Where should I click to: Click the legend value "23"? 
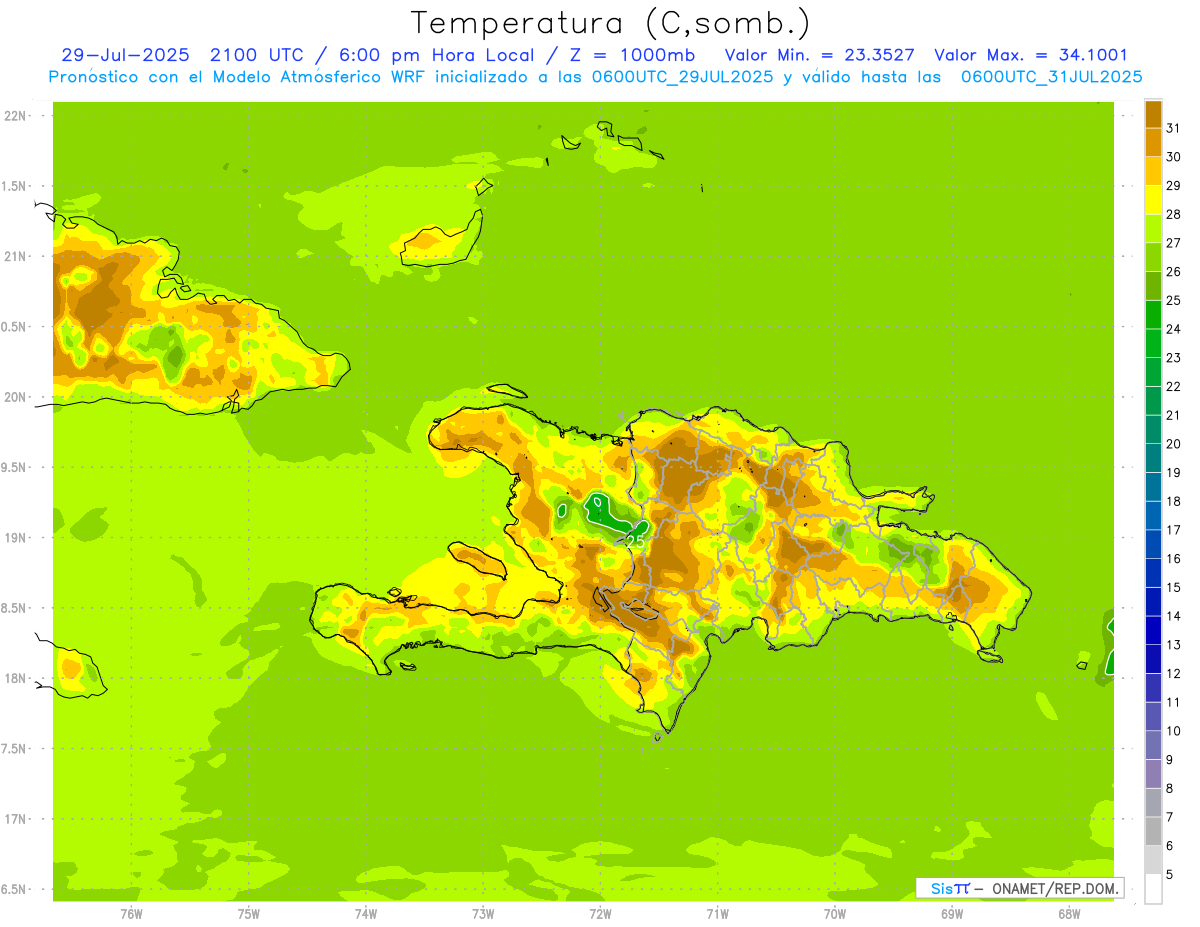(1173, 358)
